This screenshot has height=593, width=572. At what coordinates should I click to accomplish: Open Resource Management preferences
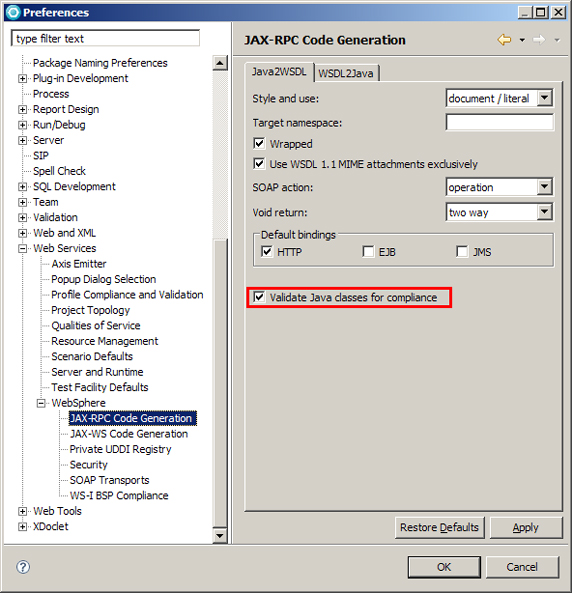(x=105, y=341)
